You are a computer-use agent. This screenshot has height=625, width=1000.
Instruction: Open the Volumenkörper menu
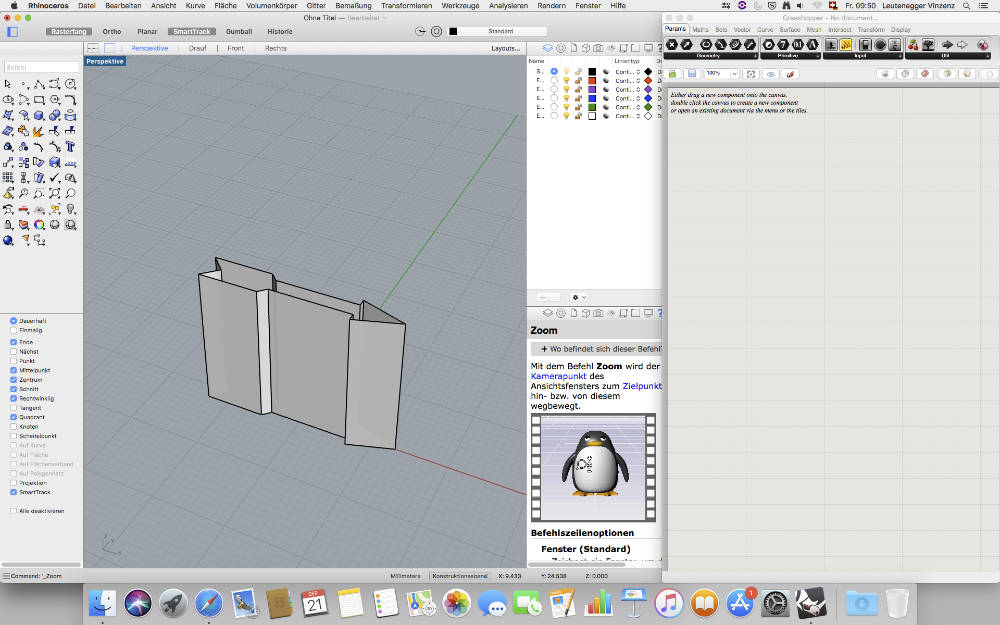click(x=272, y=5)
